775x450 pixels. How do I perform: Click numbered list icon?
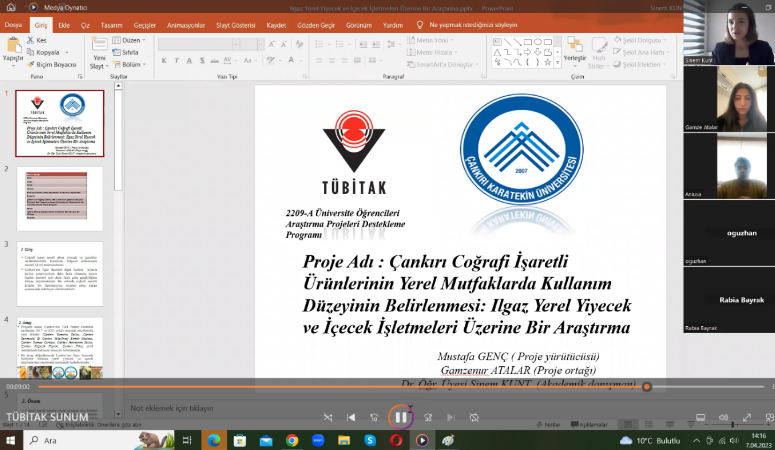click(x=342, y=45)
